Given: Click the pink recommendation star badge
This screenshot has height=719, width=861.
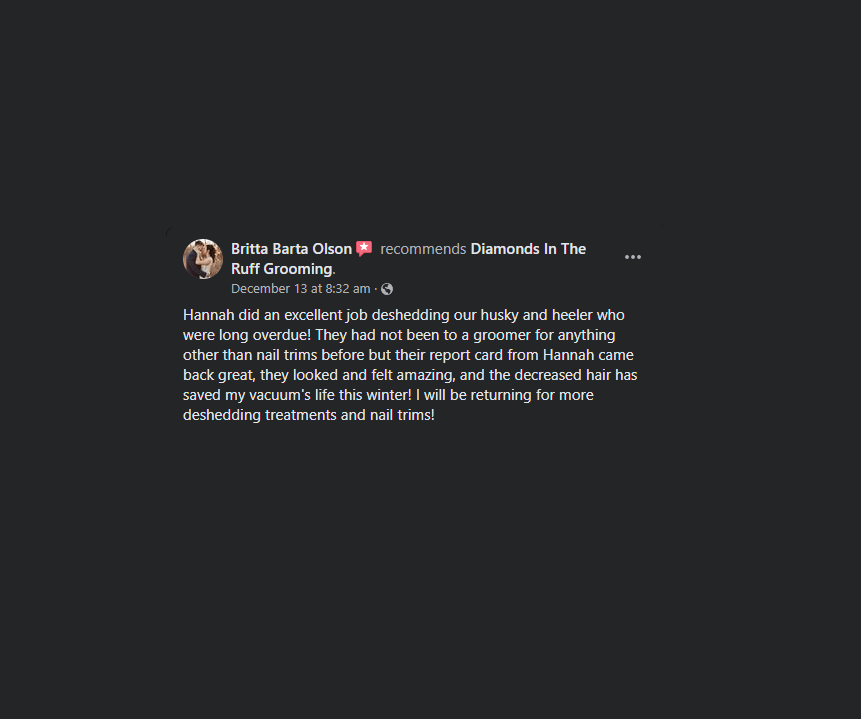Looking at the screenshot, I should tap(364, 249).
